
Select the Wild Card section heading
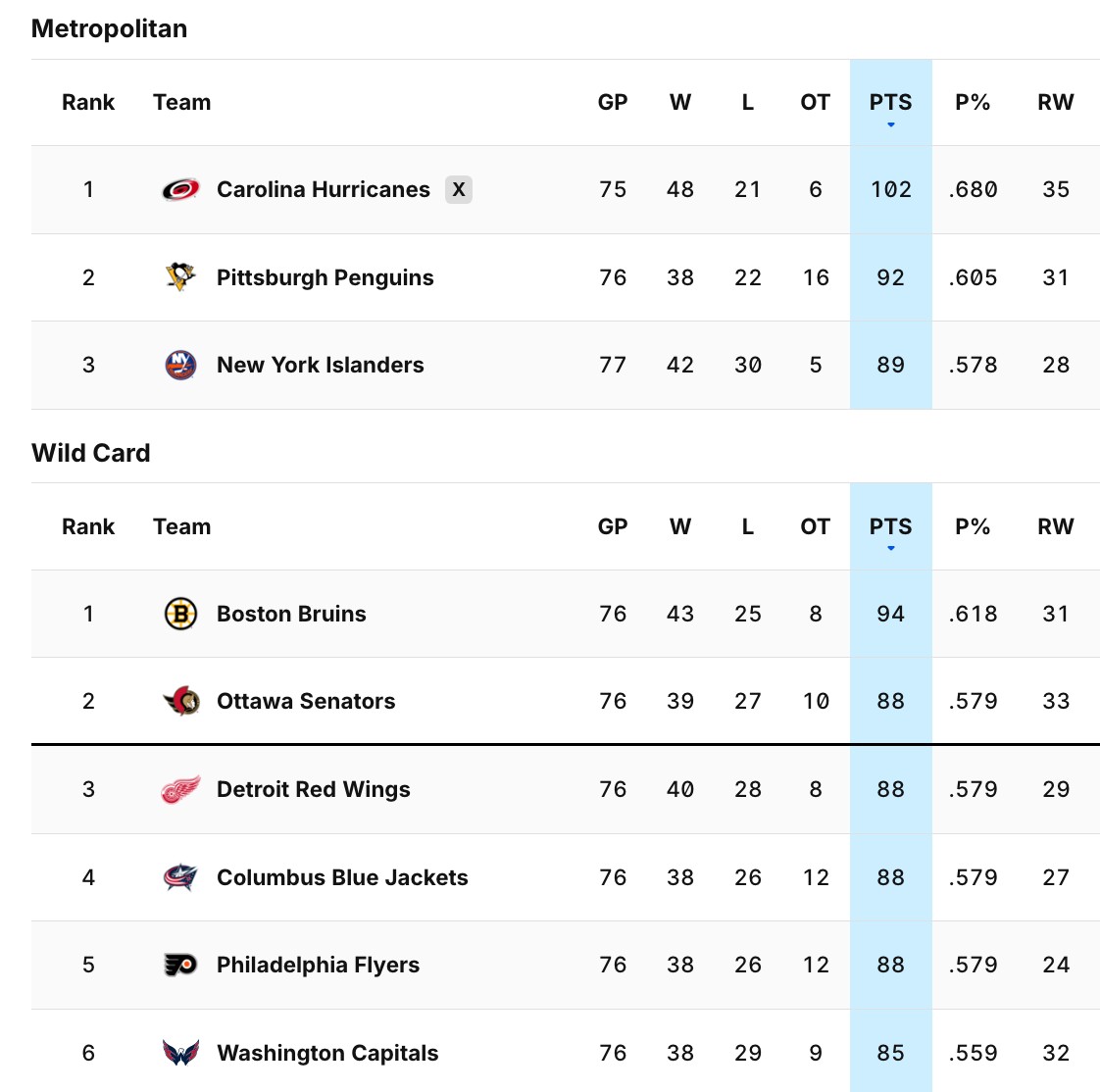point(90,453)
